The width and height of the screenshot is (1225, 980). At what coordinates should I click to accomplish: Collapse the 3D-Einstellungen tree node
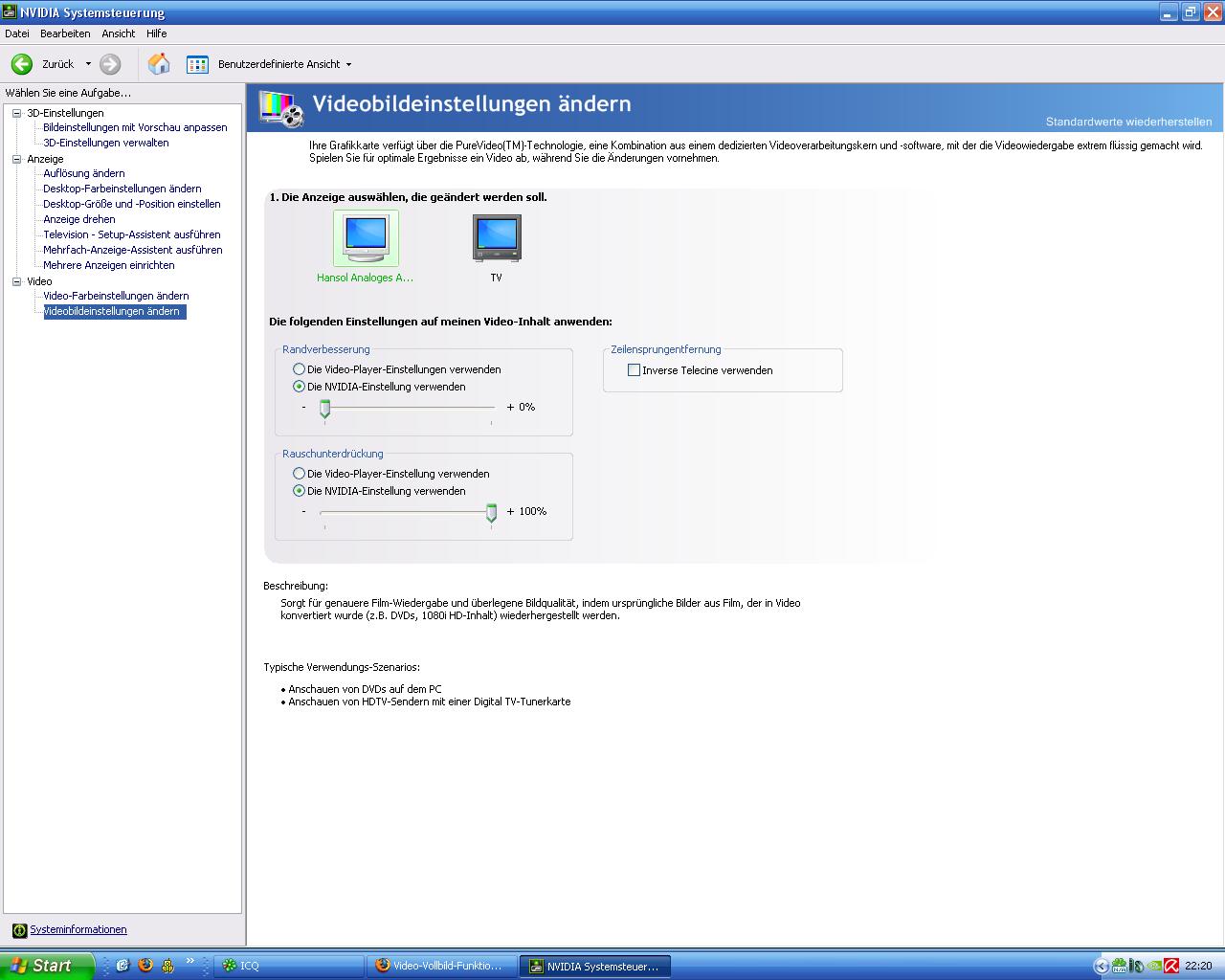[x=16, y=113]
